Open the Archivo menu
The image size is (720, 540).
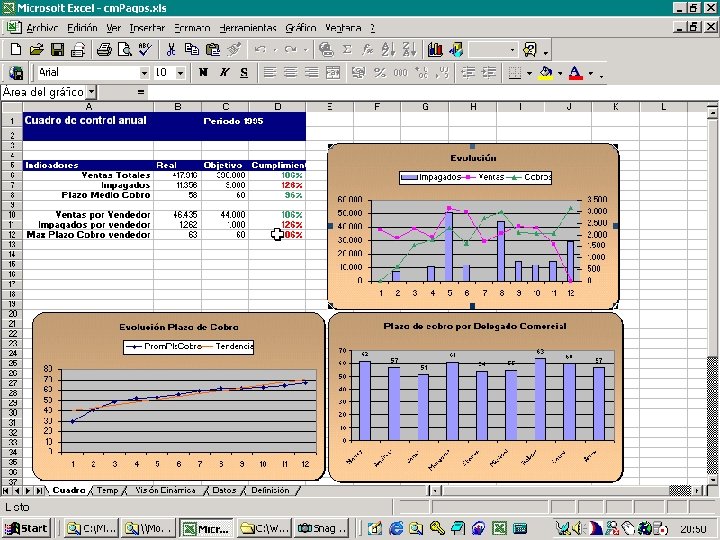coord(42,28)
